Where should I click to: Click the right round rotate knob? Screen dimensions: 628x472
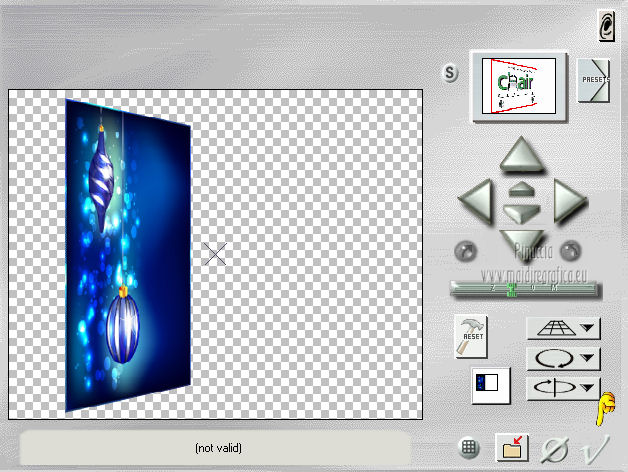point(570,251)
